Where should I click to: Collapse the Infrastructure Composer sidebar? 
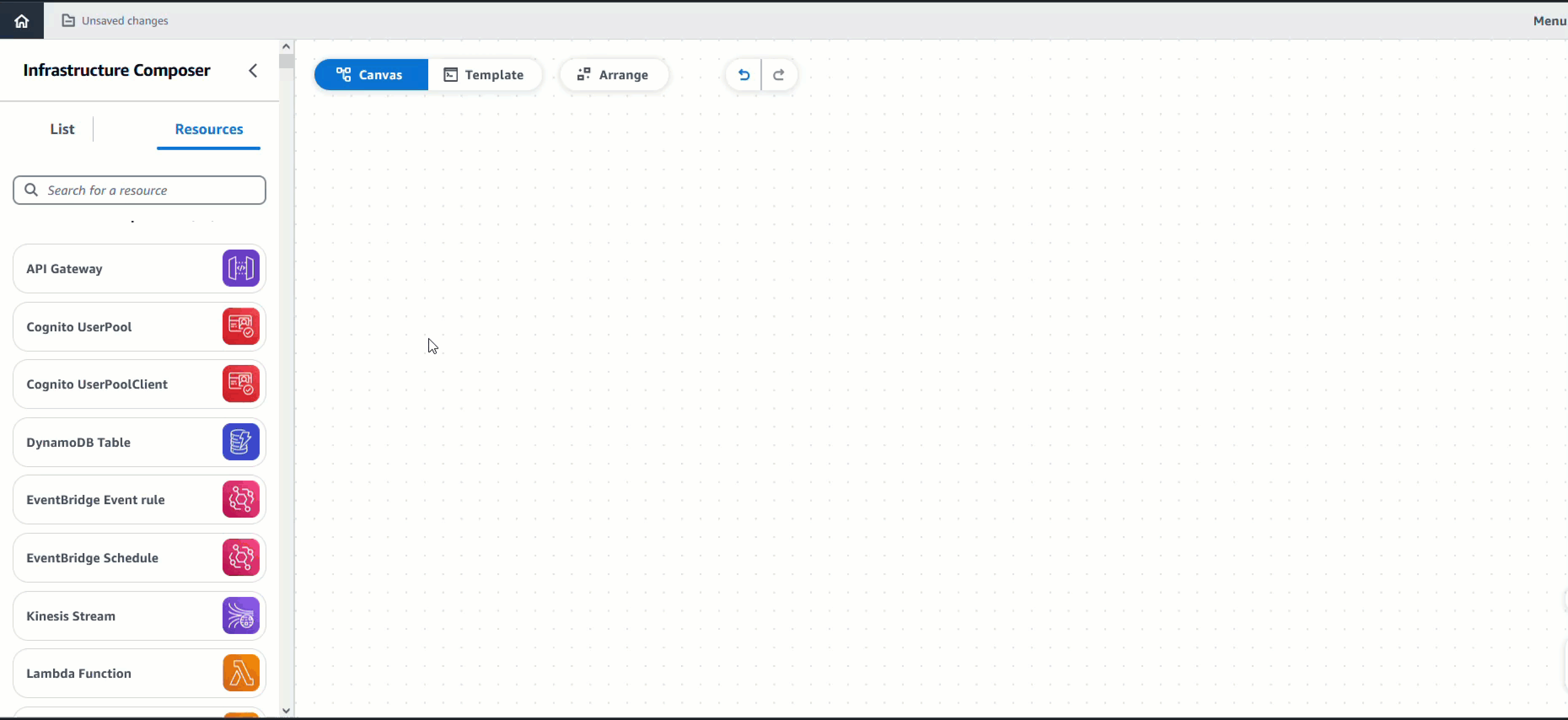253,70
